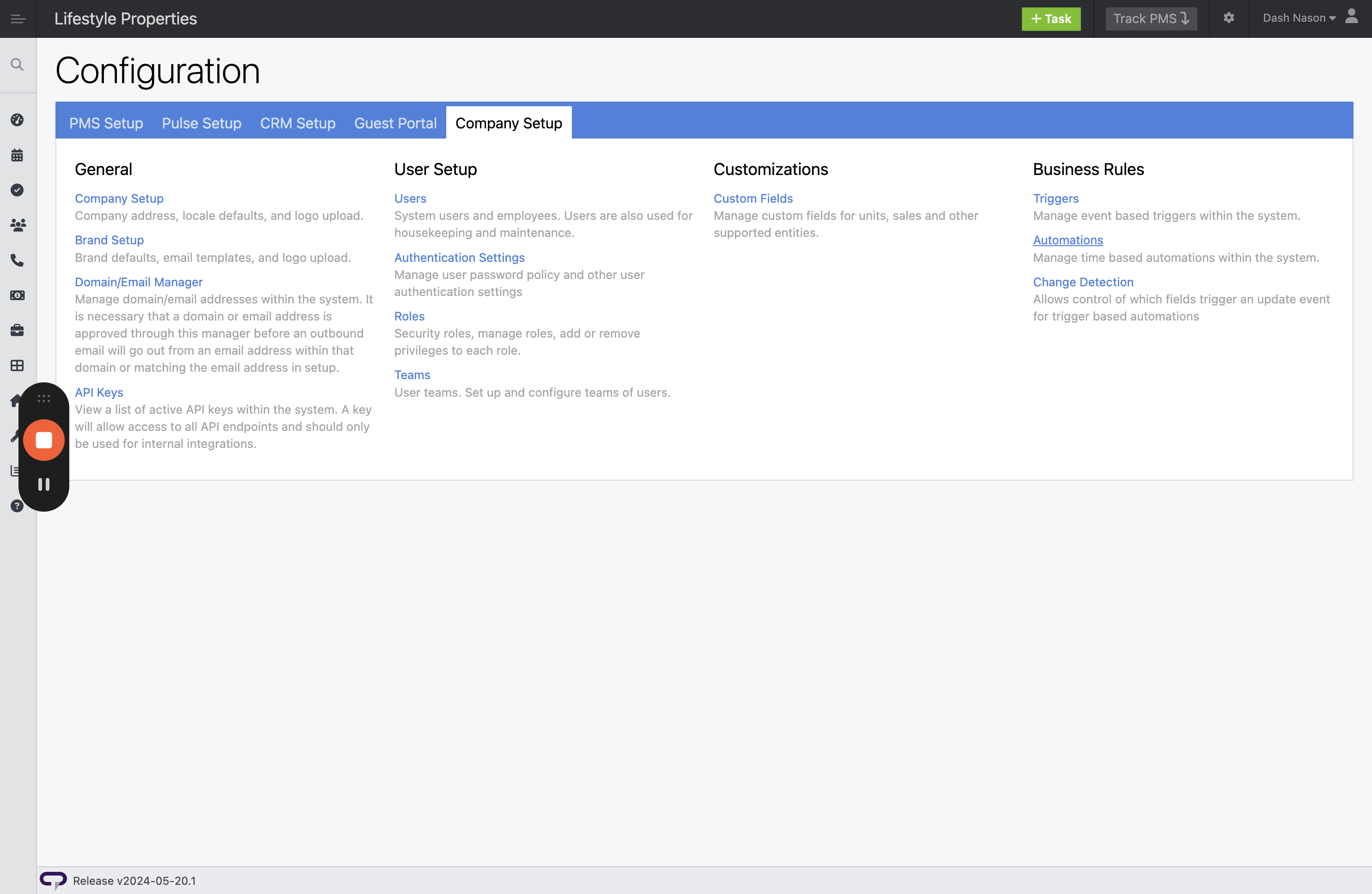
Task: Switch to the CRM Setup tab
Action: pos(297,123)
